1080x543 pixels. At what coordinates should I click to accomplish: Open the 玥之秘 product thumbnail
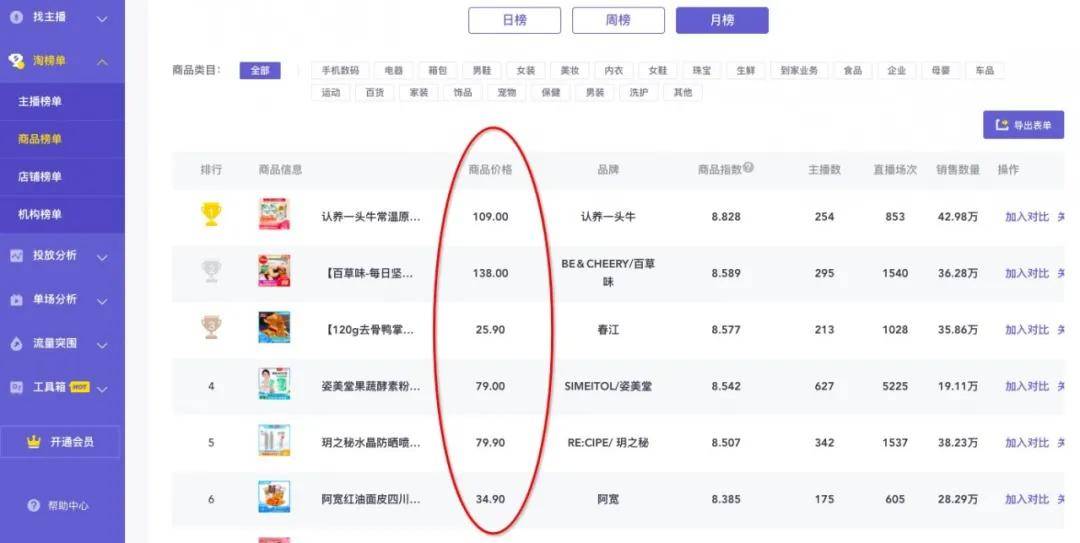[x=274, y=440]
